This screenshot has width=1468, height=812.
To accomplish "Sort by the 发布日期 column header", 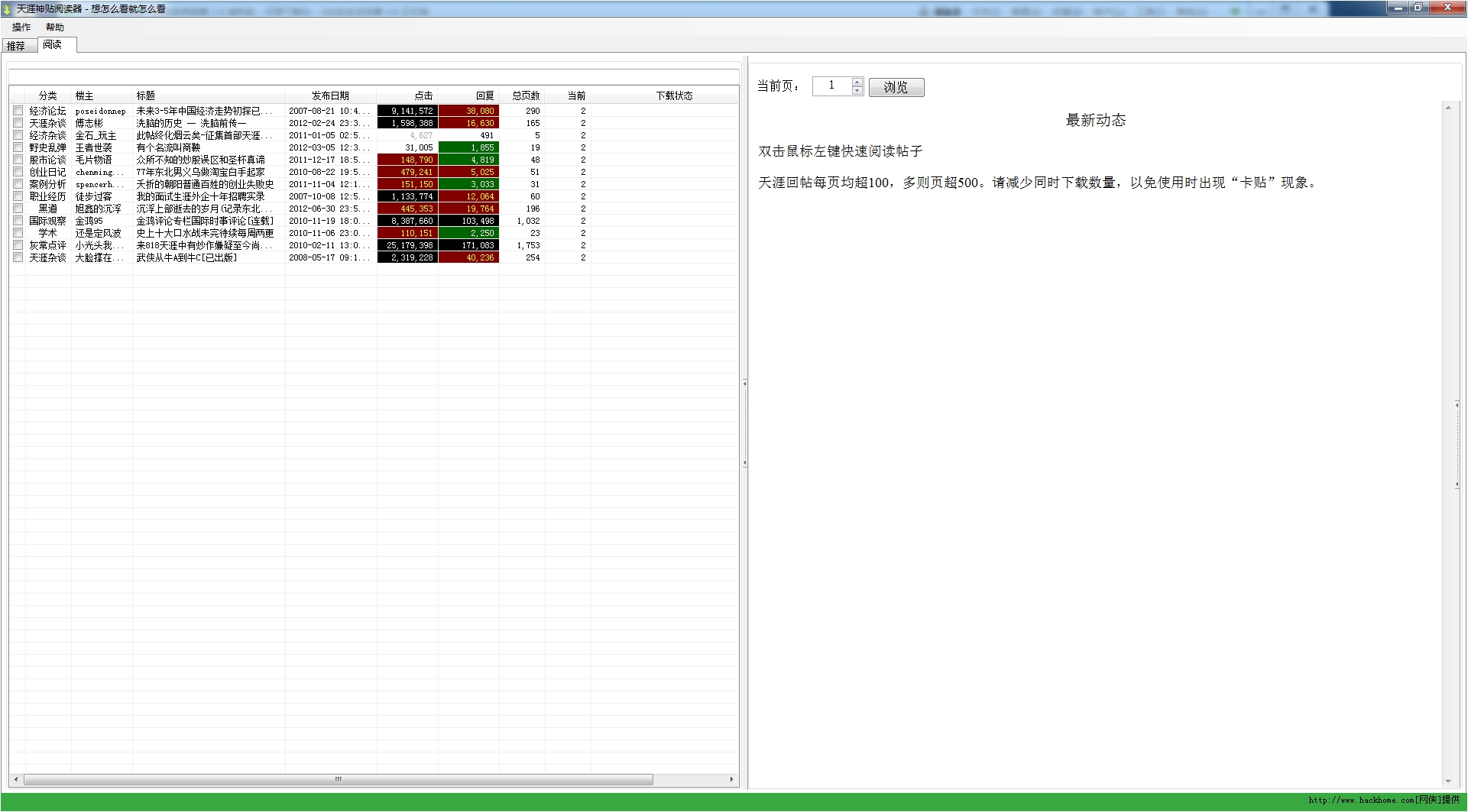I will pyautogui.click(x=331, y=95).
